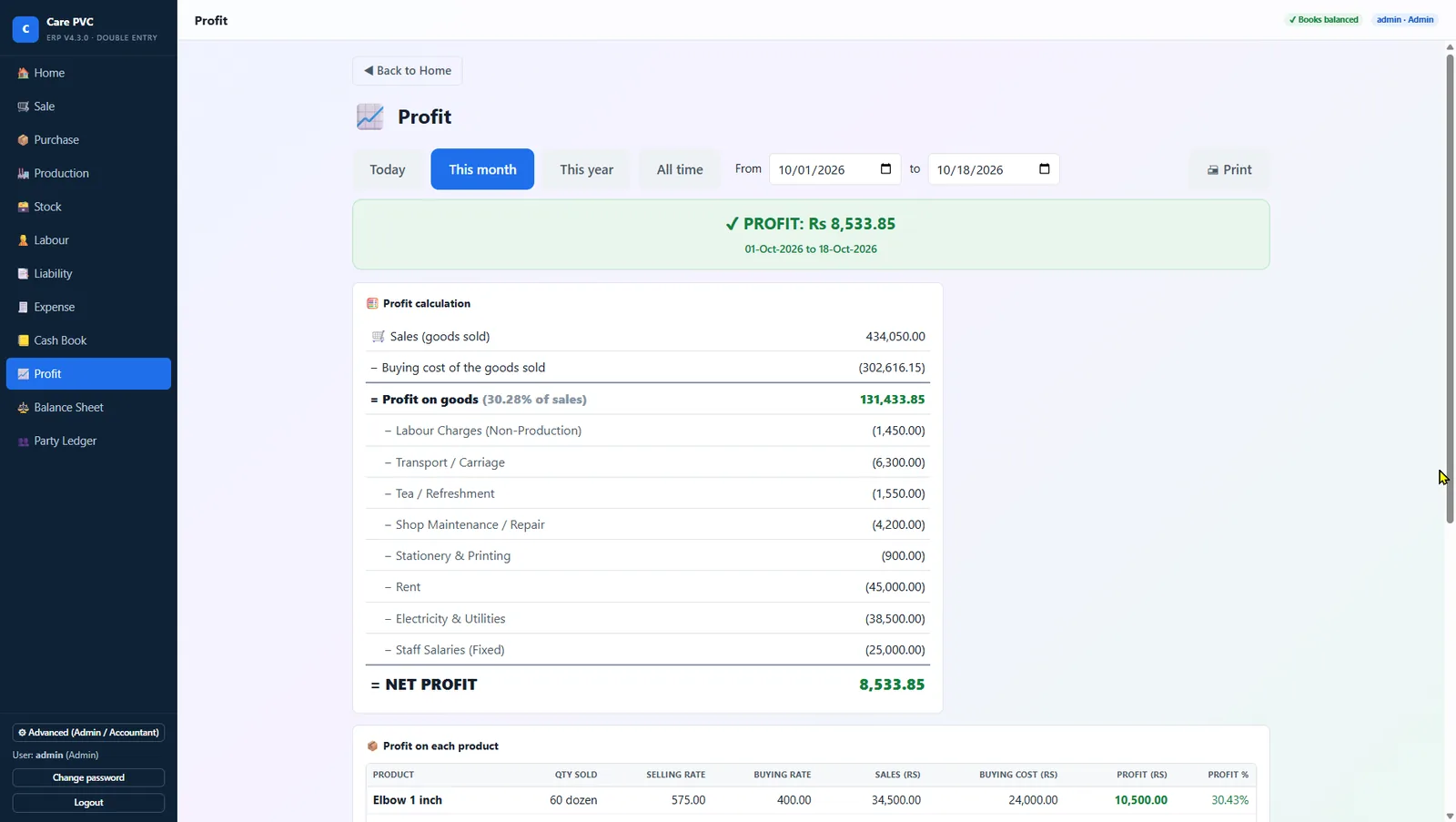
Task: Click the Transport / Carriage row label
Action: [450, 462]
